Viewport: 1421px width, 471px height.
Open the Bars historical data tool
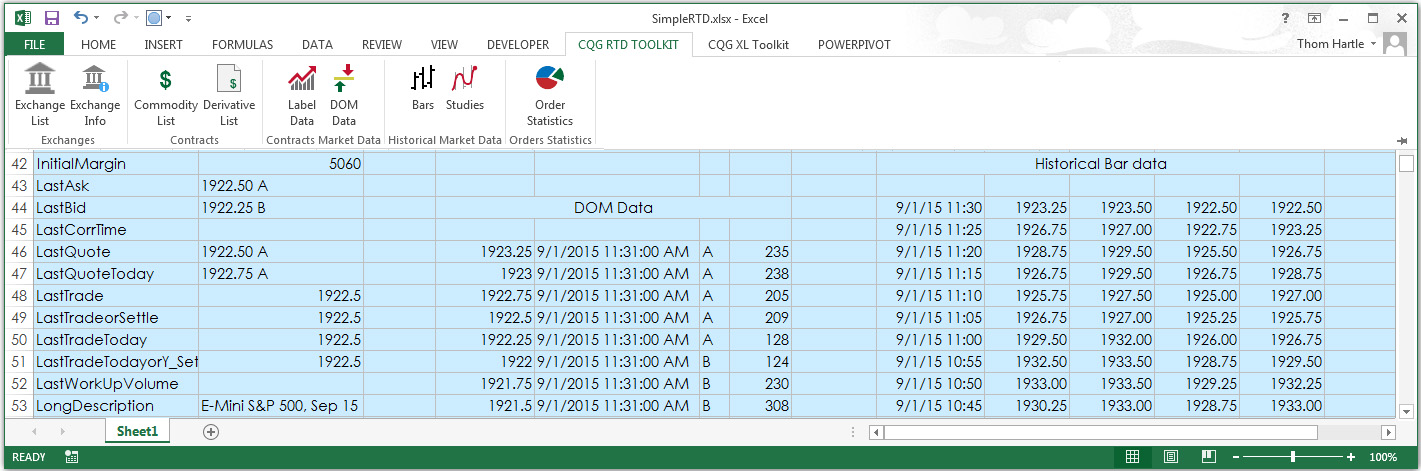pyautogui.click(x=423, y=88)
